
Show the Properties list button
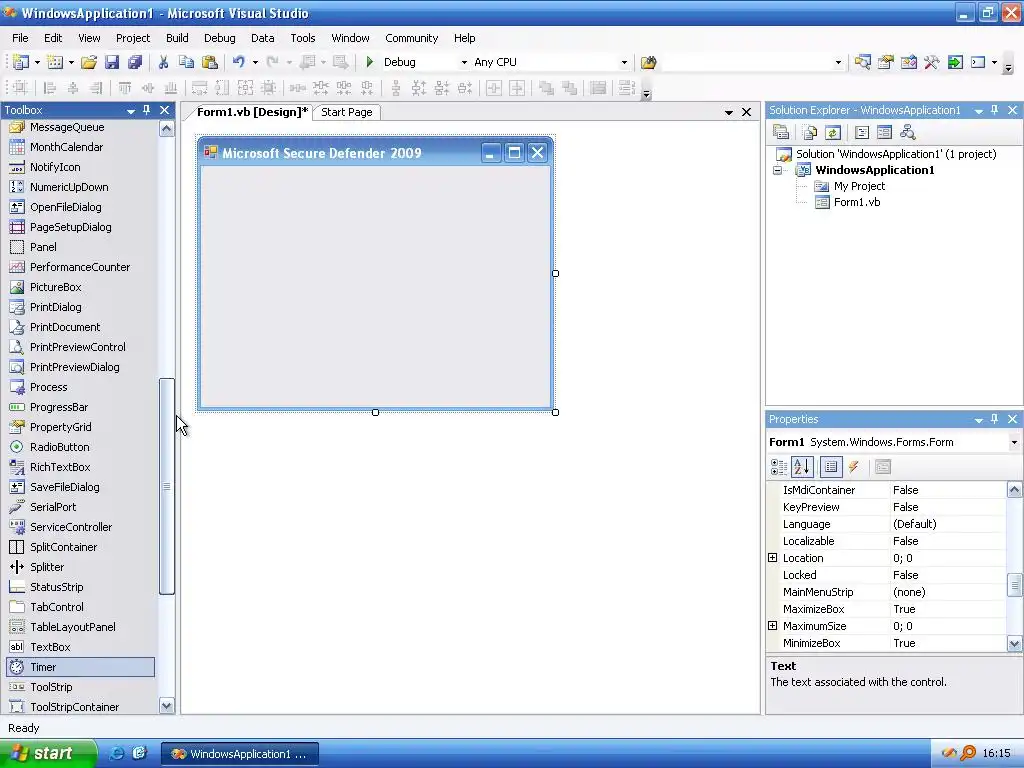pos(831,467)
